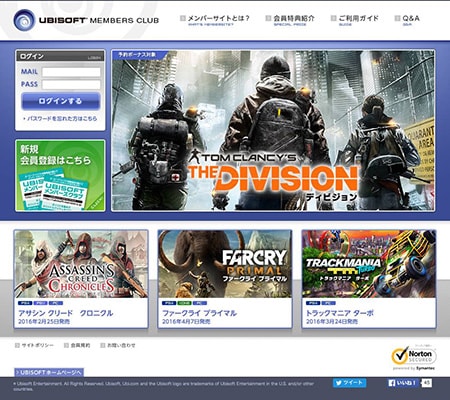Screen dimensions: 450x400
Task: Open the Assassin's Creed Chronicles thumbnail
Action: (81, 264)
